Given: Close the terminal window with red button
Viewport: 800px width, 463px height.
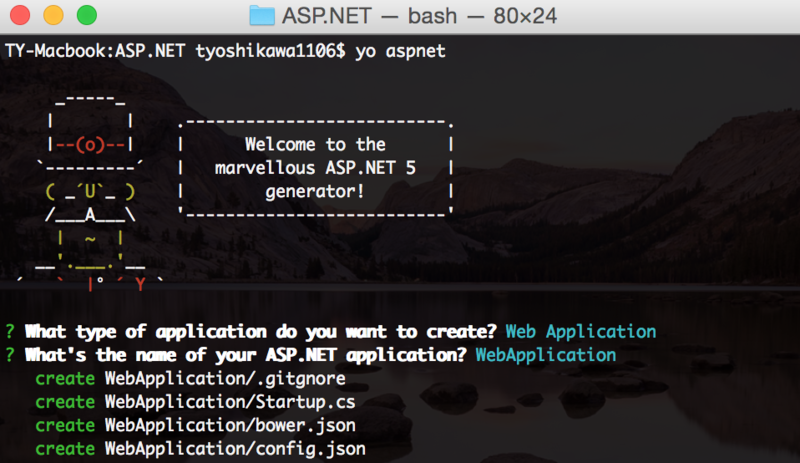Looking at the screenshot, I should pos(20,15).
